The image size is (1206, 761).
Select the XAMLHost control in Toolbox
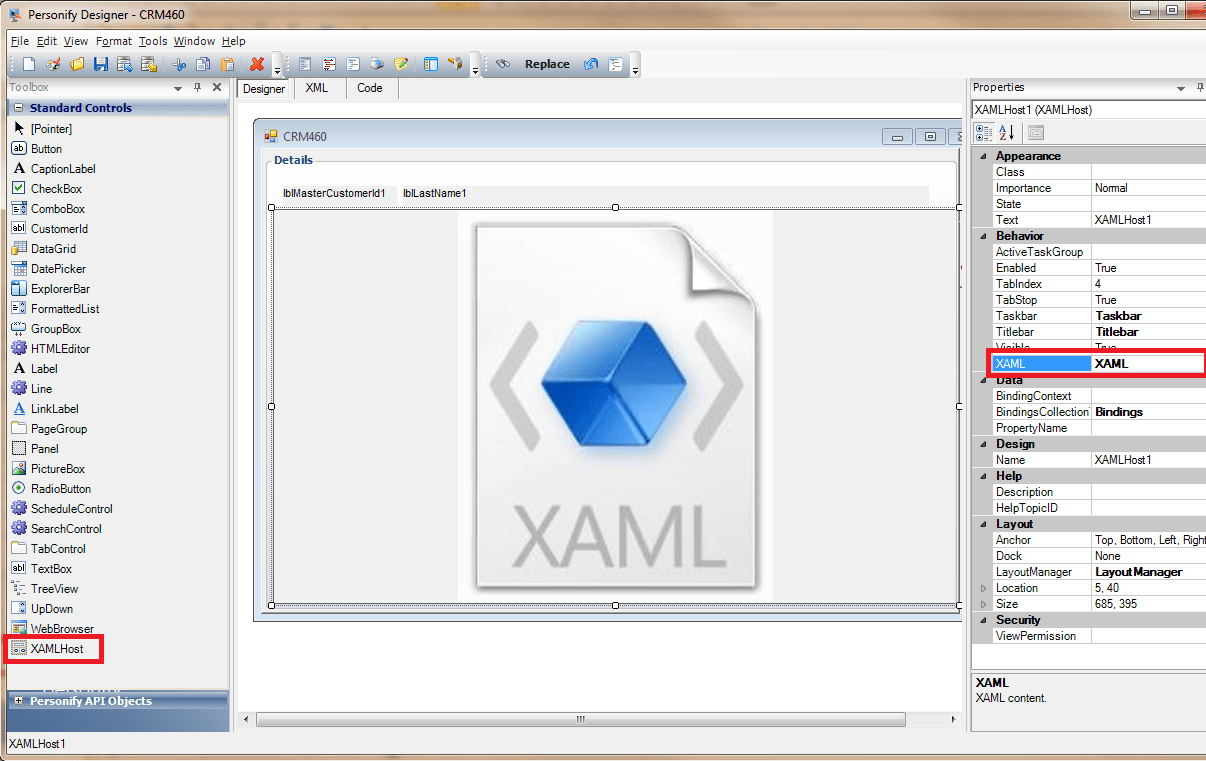[x=56, y=649]
